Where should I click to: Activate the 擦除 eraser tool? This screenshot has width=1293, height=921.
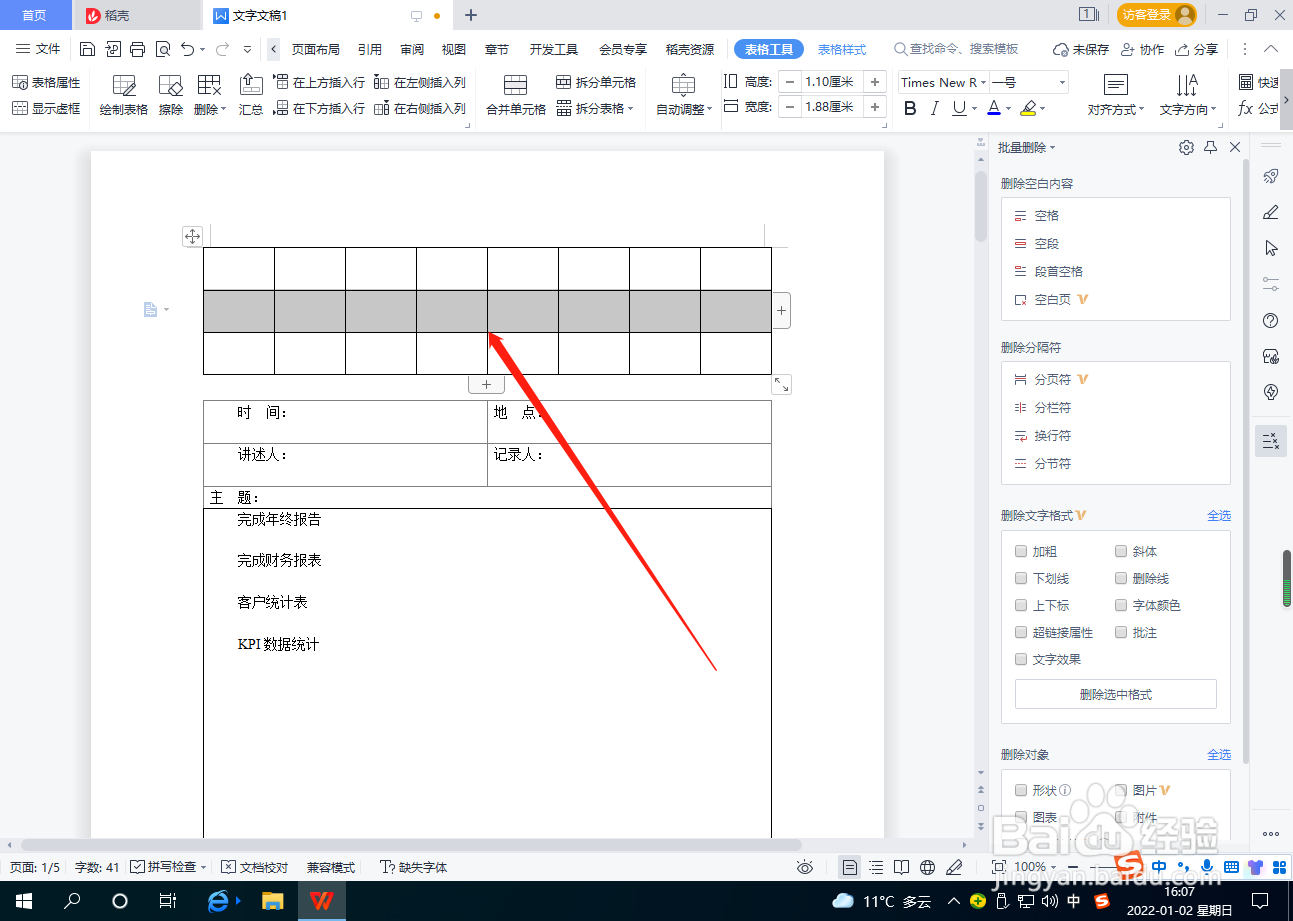(170, 95)
